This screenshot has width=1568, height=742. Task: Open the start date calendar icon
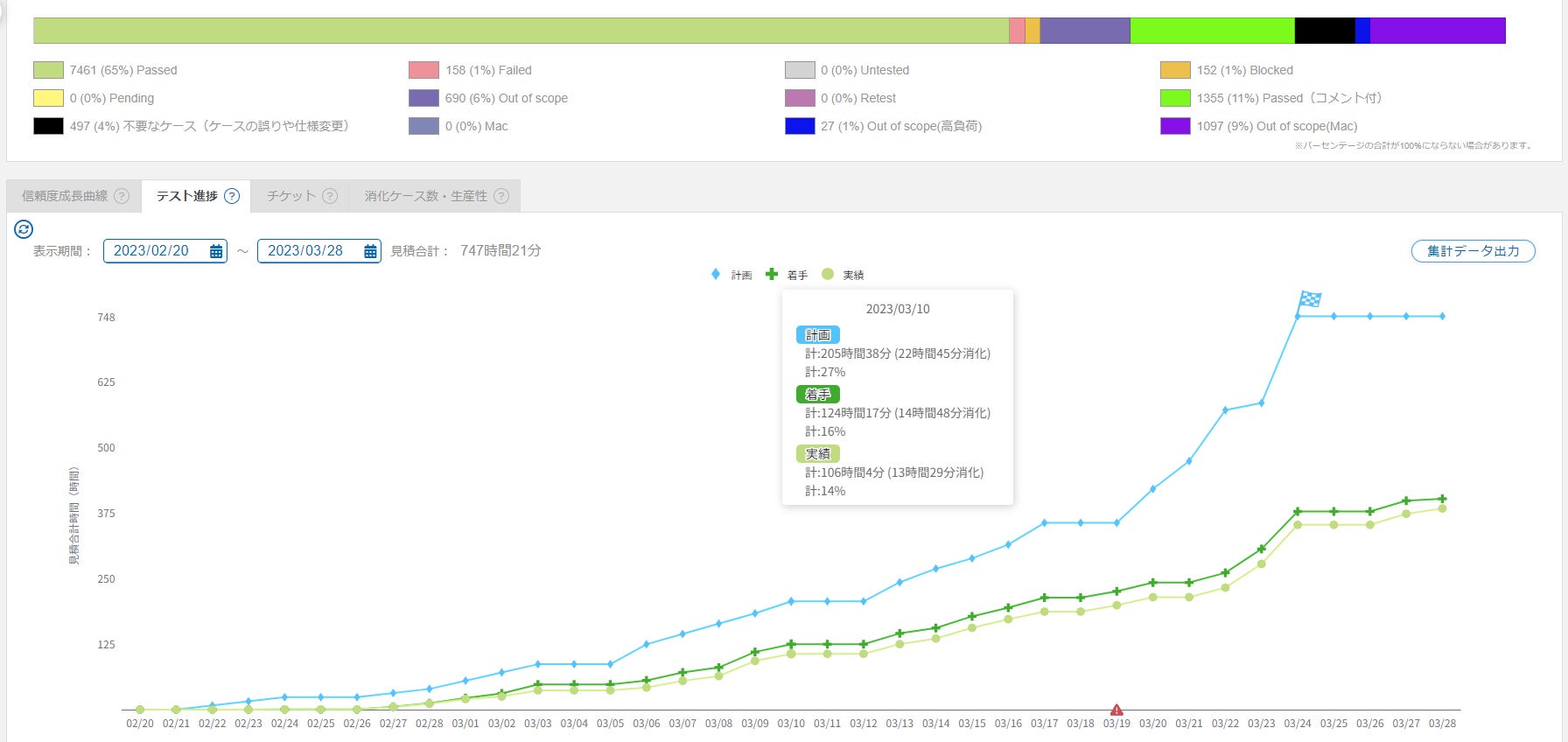point(216,251)
